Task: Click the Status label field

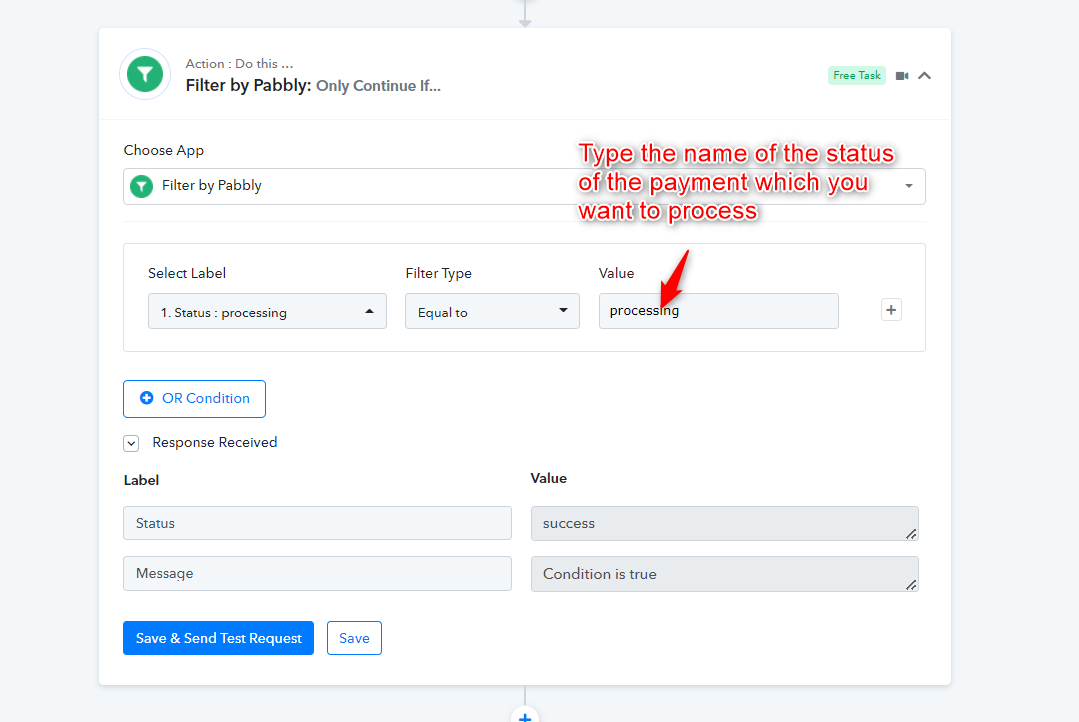Action: (x=317, y=523)
